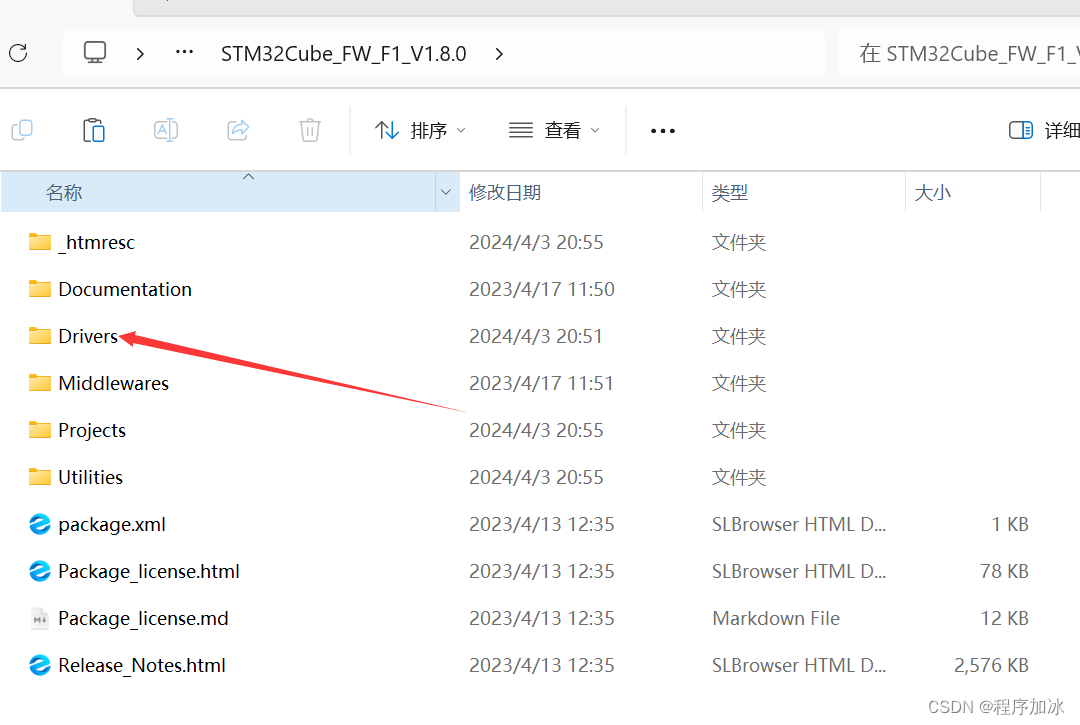The width and height of the screenshot is (1080, 725).
Task: Select STM32Cube_FW_F1_V1.8.0 breadcrumb segment
Action: [x=344, y=54]
